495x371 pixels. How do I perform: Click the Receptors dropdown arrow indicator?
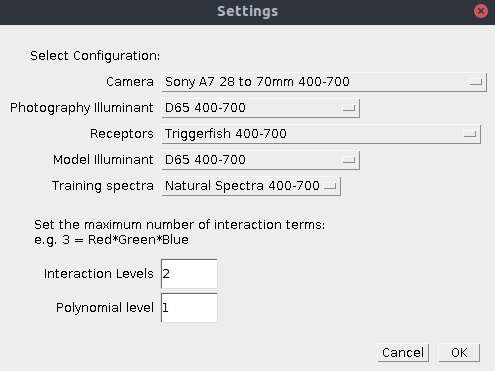[470, 134]
